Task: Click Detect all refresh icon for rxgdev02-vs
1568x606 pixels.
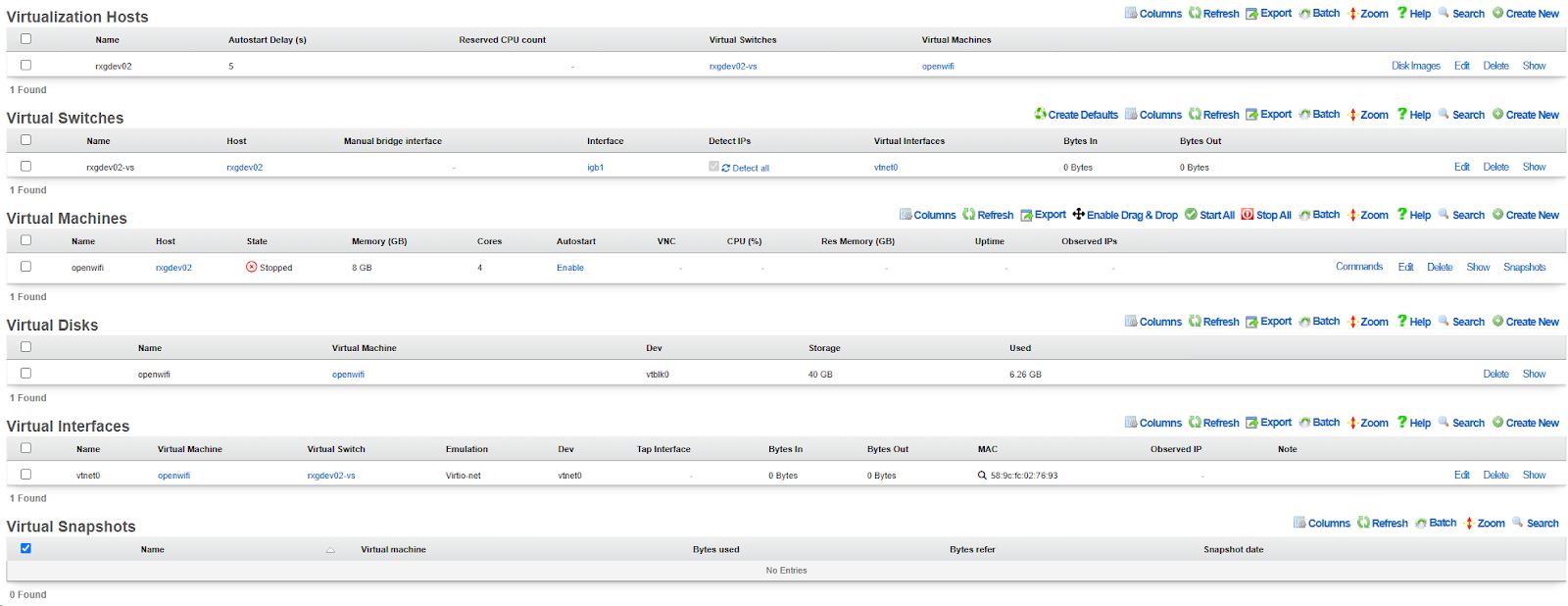Action: (x=726, y=168)
